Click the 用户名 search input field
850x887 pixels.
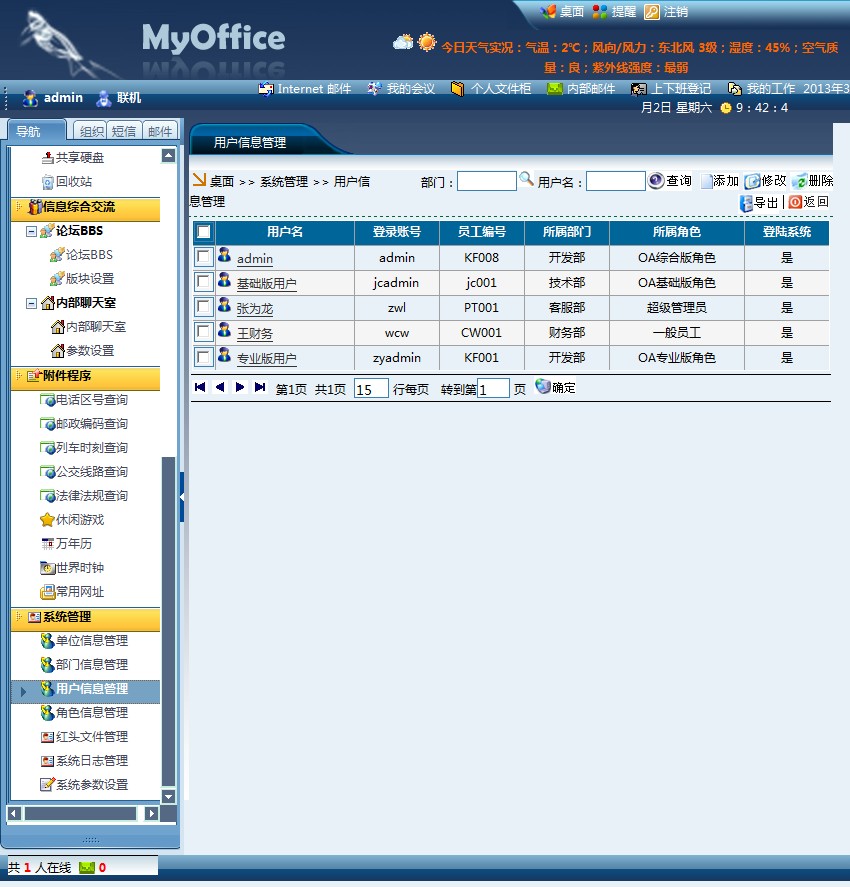pyautogui.click(x=615, y=181)
